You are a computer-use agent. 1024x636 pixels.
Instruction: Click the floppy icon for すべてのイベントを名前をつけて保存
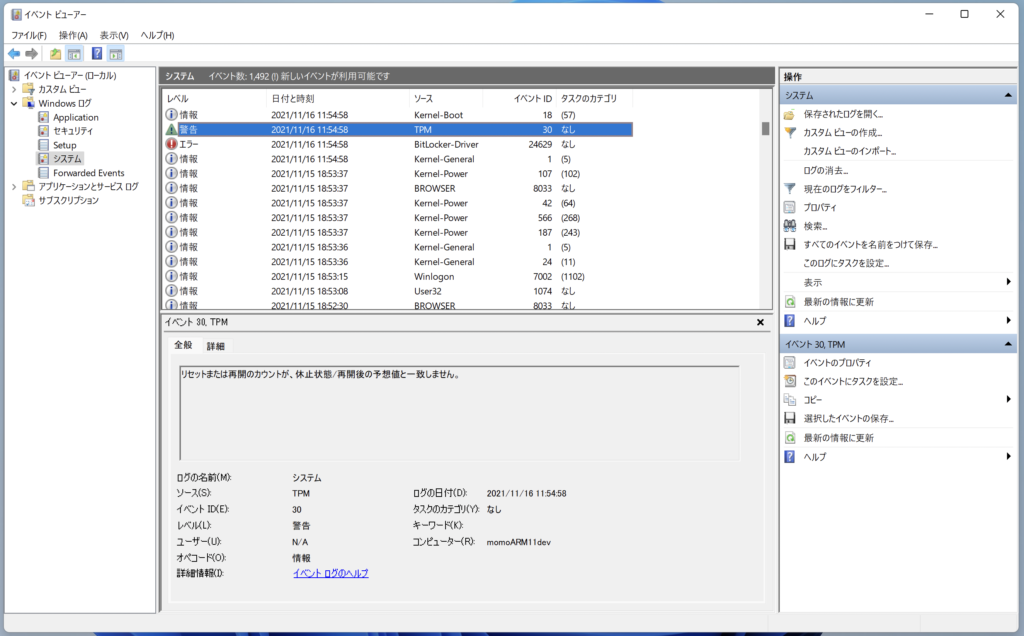(790, 244)
